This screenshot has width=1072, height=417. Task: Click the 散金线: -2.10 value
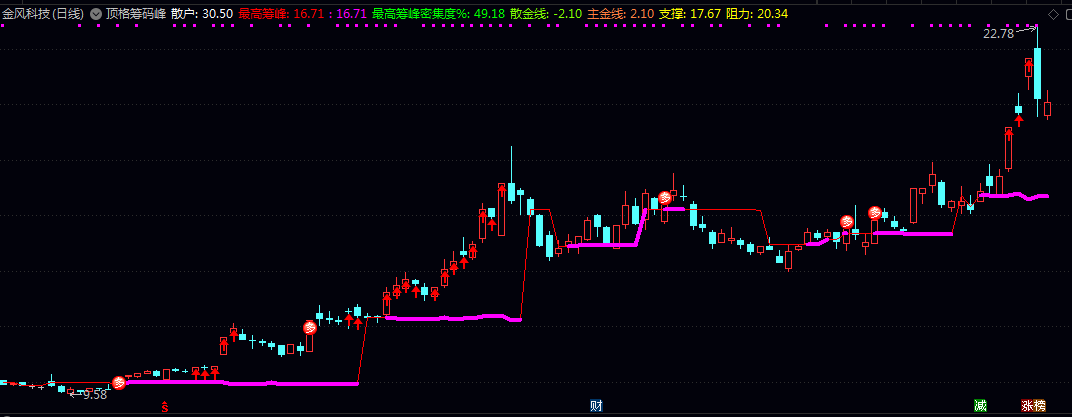click(x=546, y=14)
